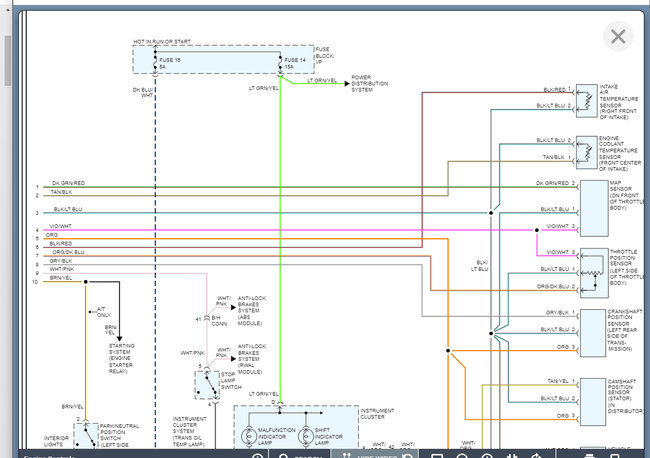This screenshot has width=650, height=458.
Task: Click the Fuse 16 5A symbol
Action: pyautogui.click(x=155, y=63)
